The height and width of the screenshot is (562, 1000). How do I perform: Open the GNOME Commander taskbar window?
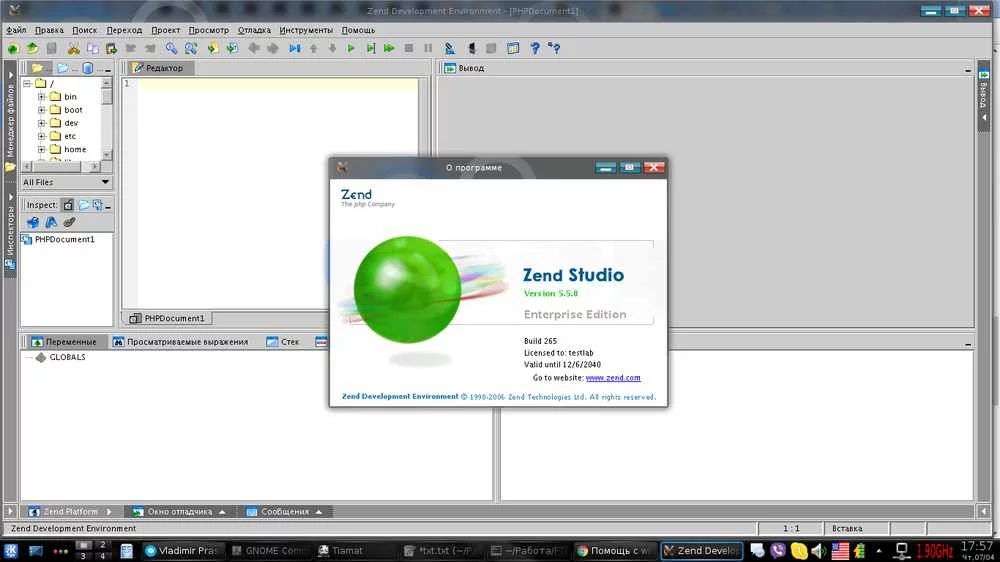[268, 551]
